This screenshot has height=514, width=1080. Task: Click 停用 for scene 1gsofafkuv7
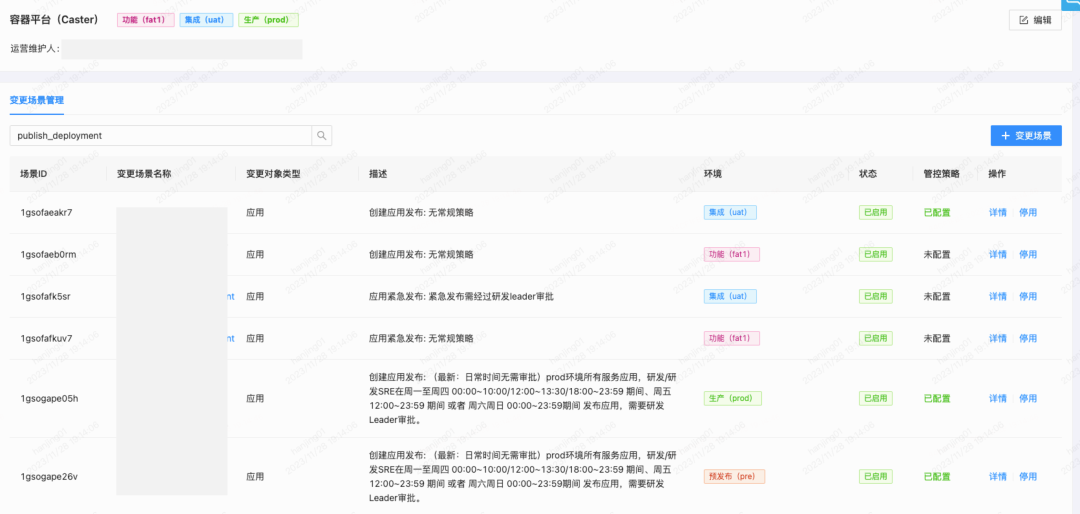pyautogui.click(x=1028, y=339)
